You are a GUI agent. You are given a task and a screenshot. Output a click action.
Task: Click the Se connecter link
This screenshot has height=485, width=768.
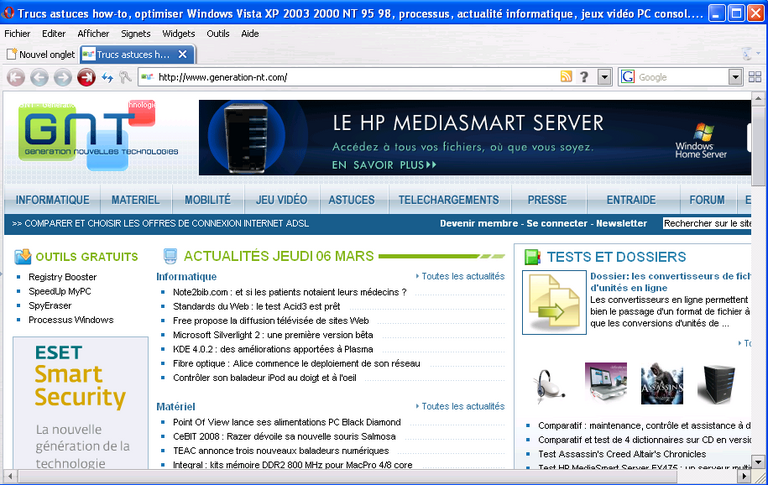point(557,223)
